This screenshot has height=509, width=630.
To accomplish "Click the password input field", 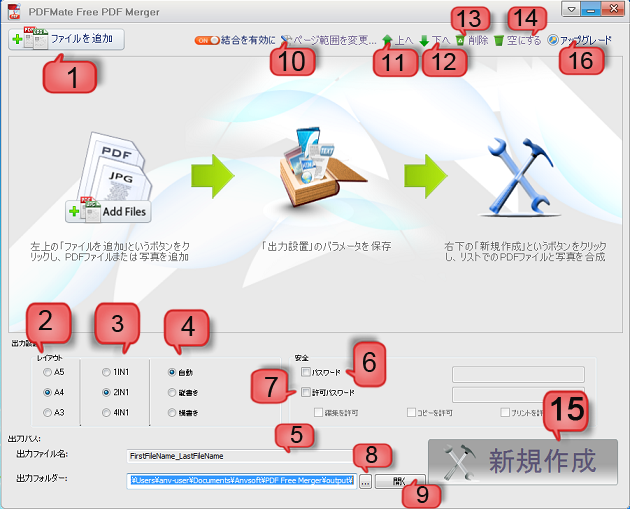I will click(x=518, y=374).
